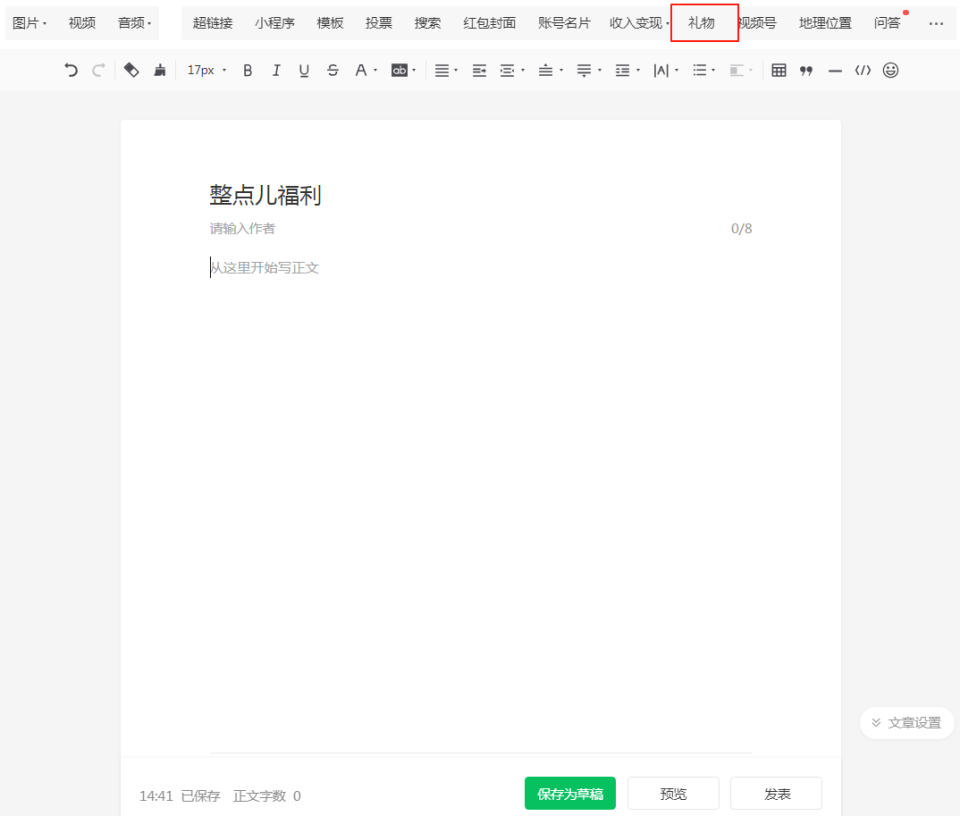This screenshot has height=816, width=960.
Task: Apply justify alignment icon
Action: 479,71
